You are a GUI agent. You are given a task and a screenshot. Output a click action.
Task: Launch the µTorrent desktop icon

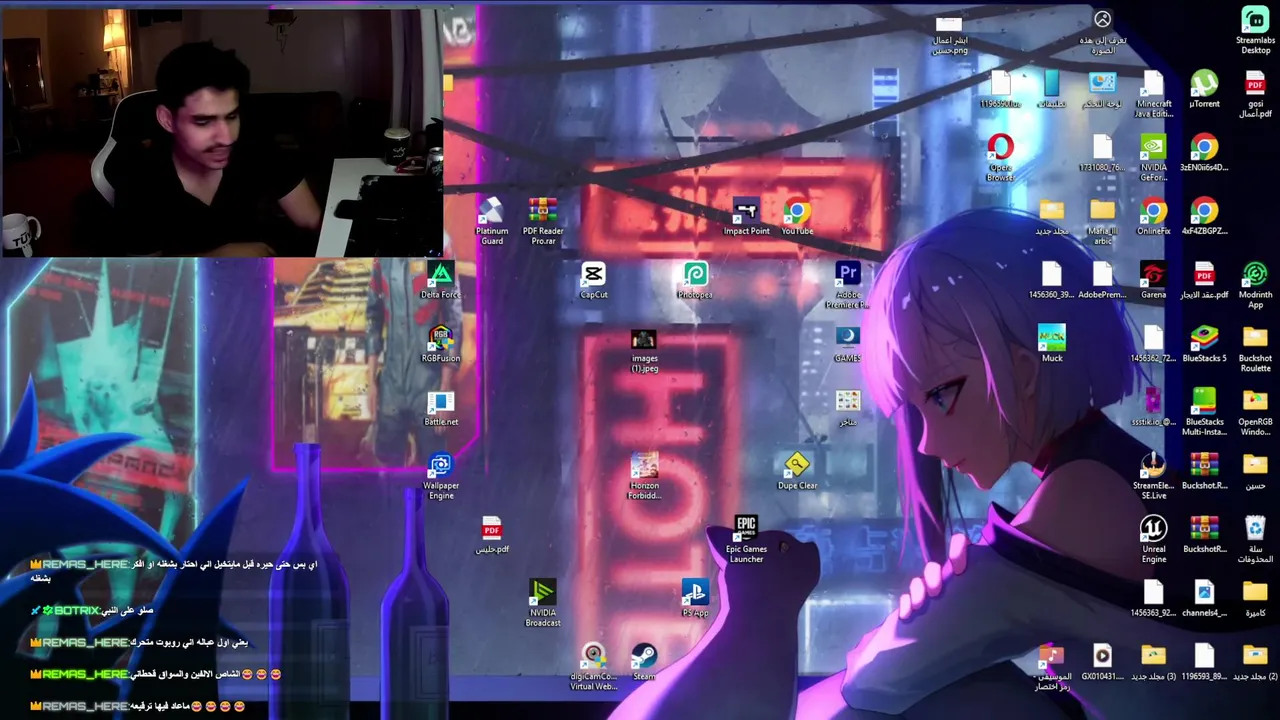[x=1204, y=90]
